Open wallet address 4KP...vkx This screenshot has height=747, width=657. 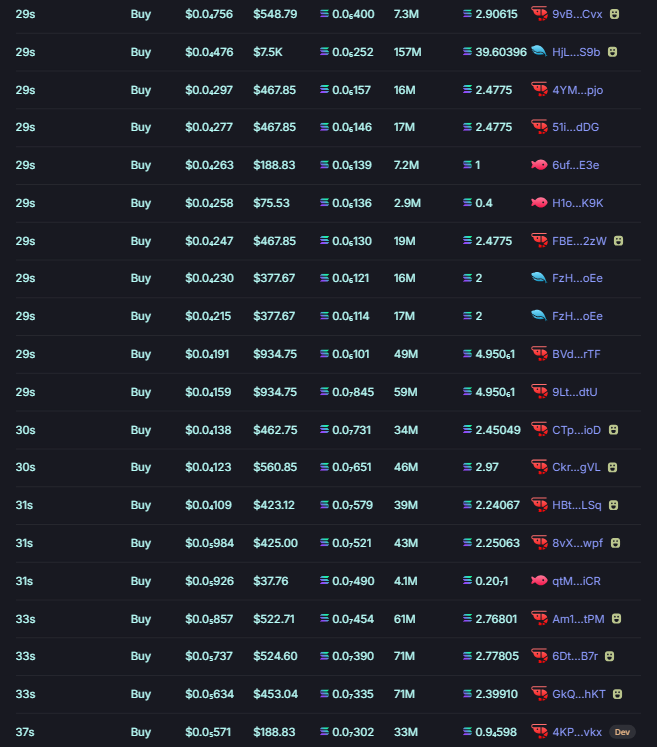click(577, 732)
